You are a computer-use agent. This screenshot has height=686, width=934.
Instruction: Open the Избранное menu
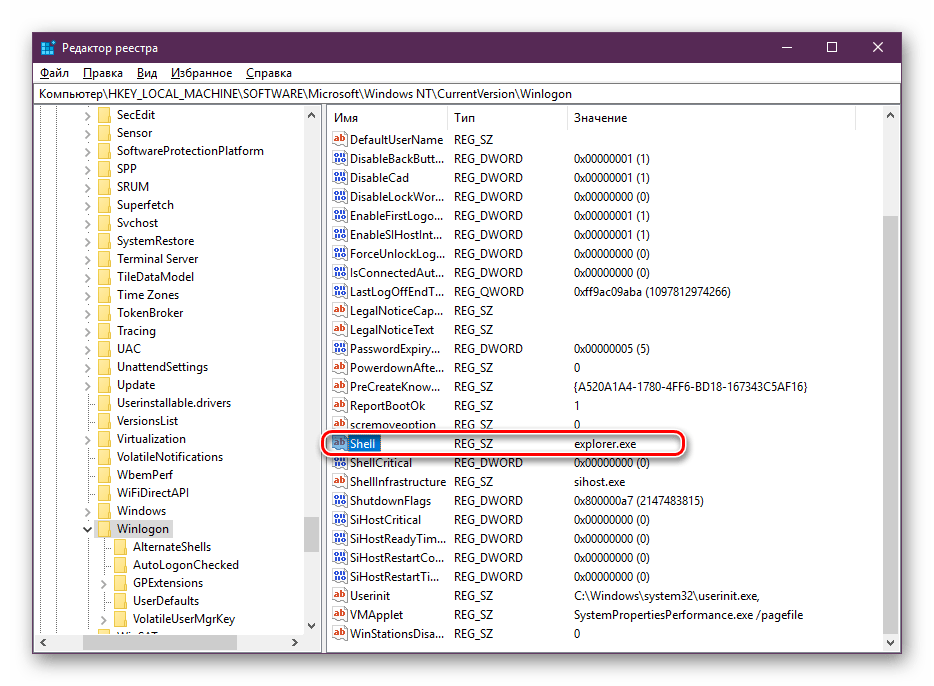(x=201, y=73)
